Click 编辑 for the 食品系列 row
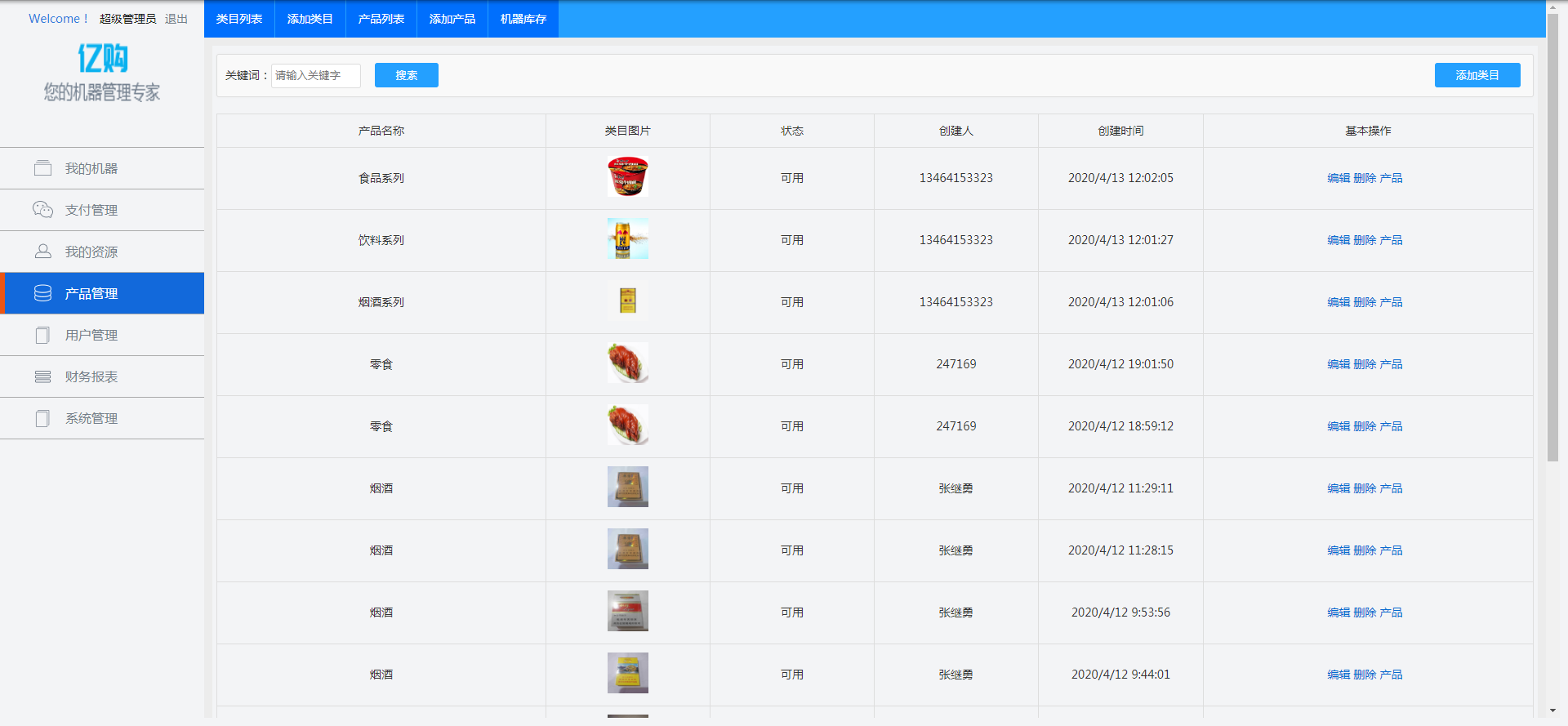 (1338, 178)
